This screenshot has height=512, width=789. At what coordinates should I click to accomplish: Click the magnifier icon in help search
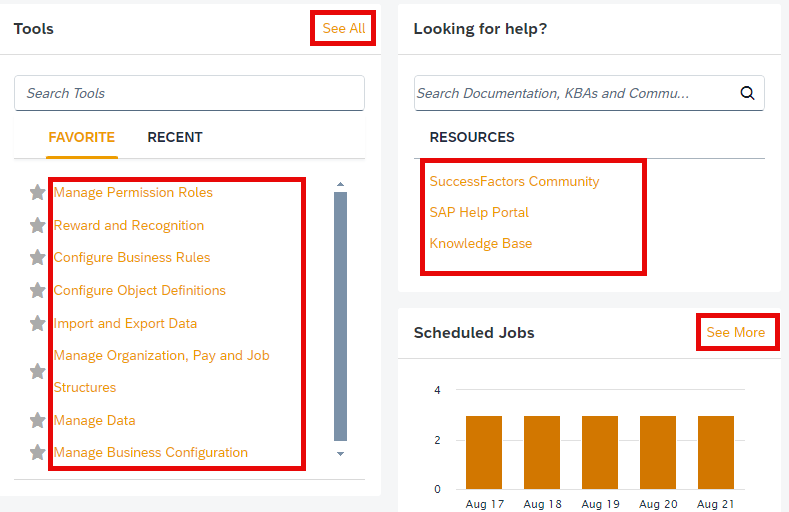click(x=747, y=93)
